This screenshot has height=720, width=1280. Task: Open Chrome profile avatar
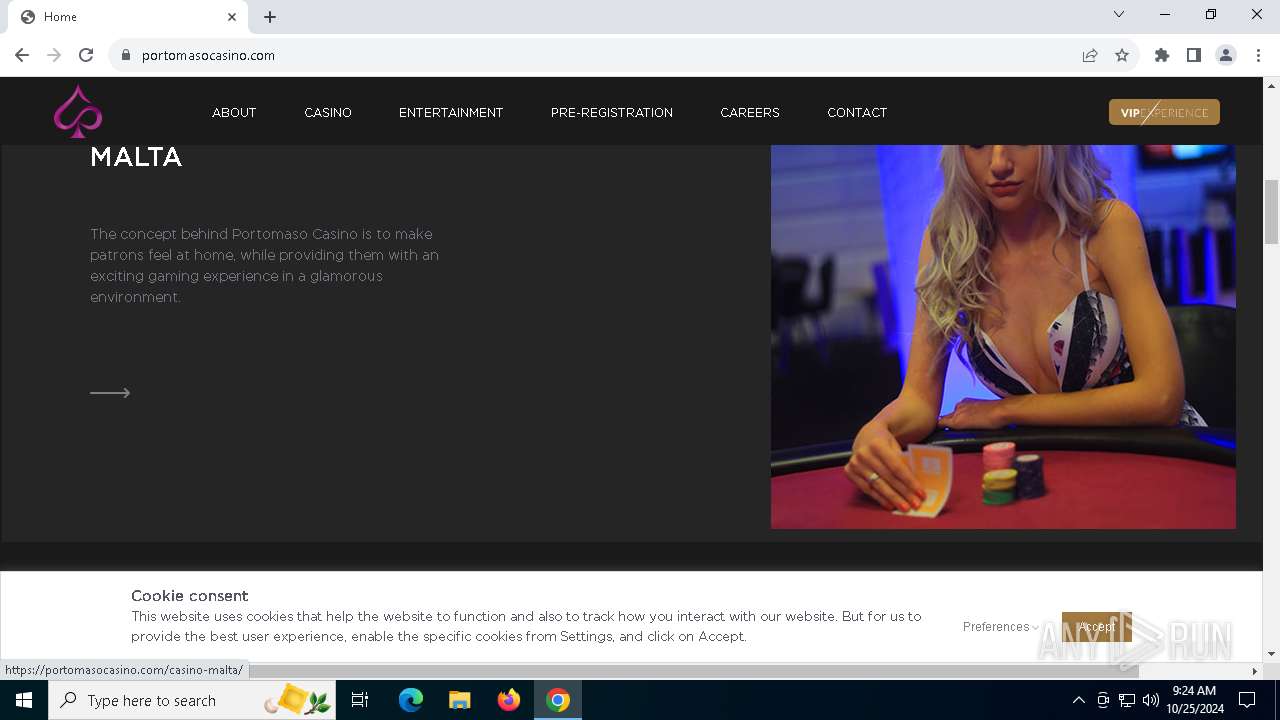tap(1226, 55)
